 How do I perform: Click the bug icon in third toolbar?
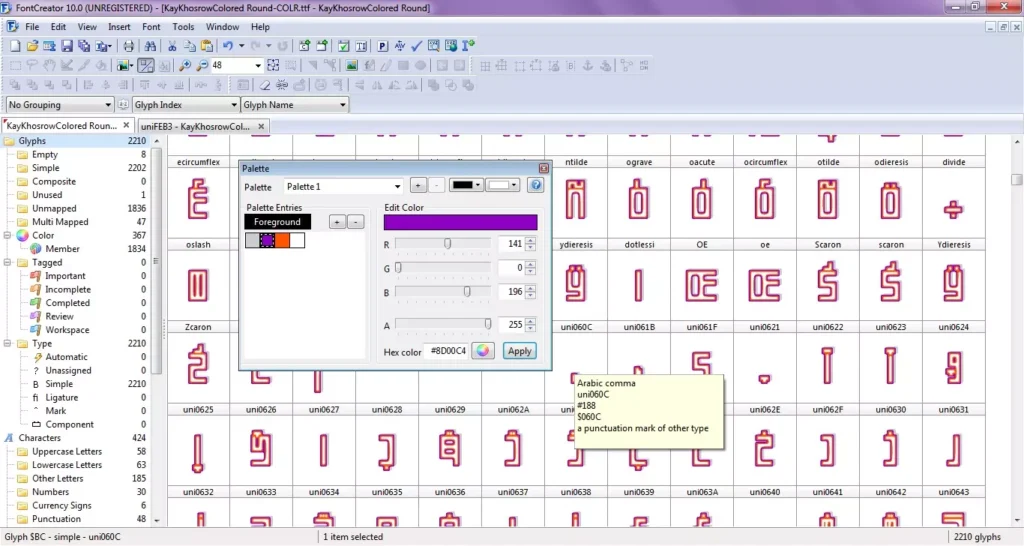[x=282, y=85]
